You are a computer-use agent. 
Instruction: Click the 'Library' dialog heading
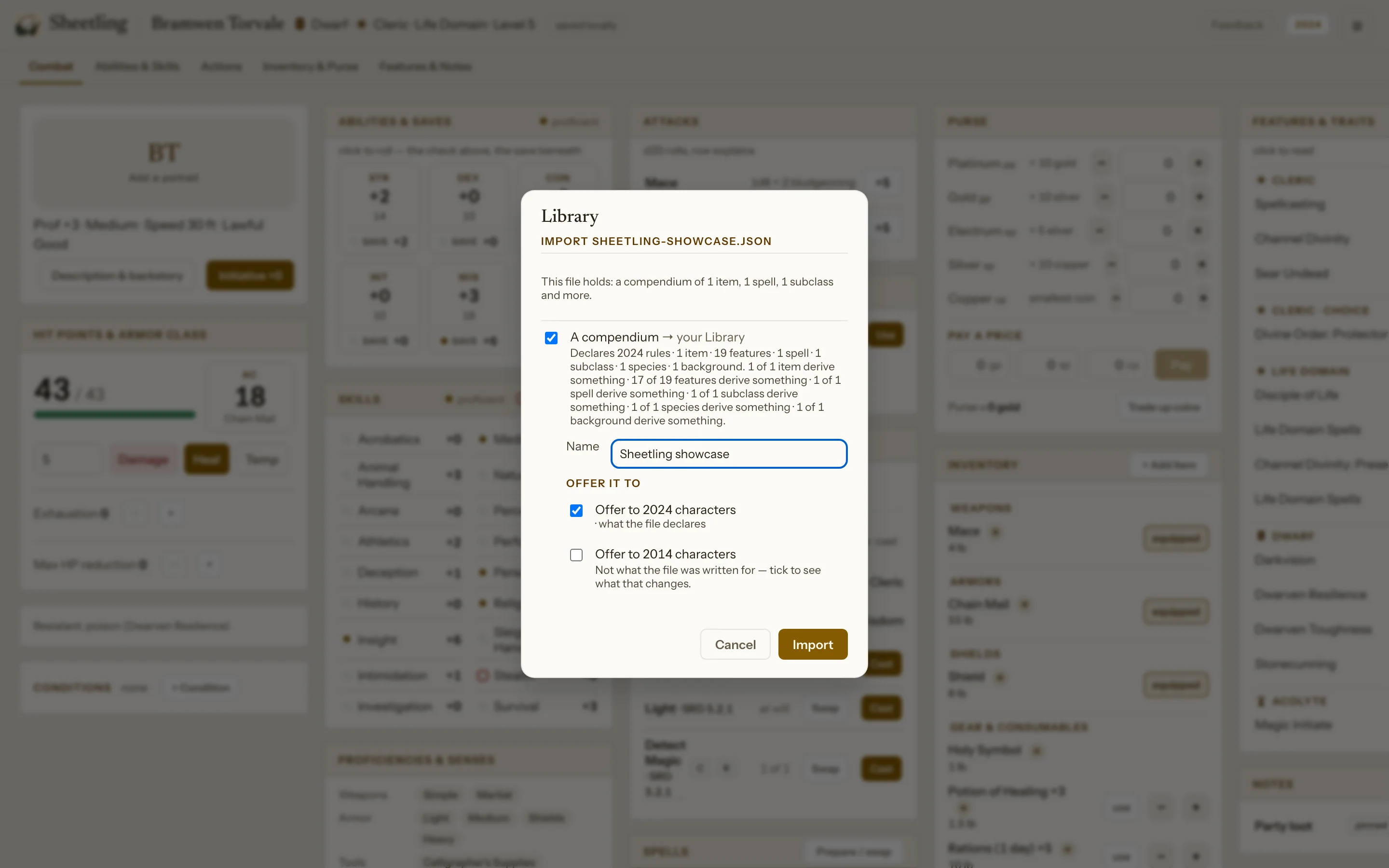click(570, 216)
